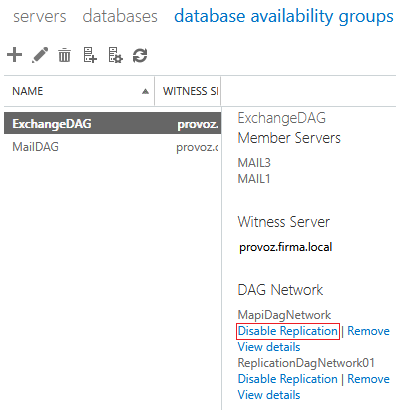Click the Member Servers heading
The image size is (396, 410).
[x=289, y=138]
